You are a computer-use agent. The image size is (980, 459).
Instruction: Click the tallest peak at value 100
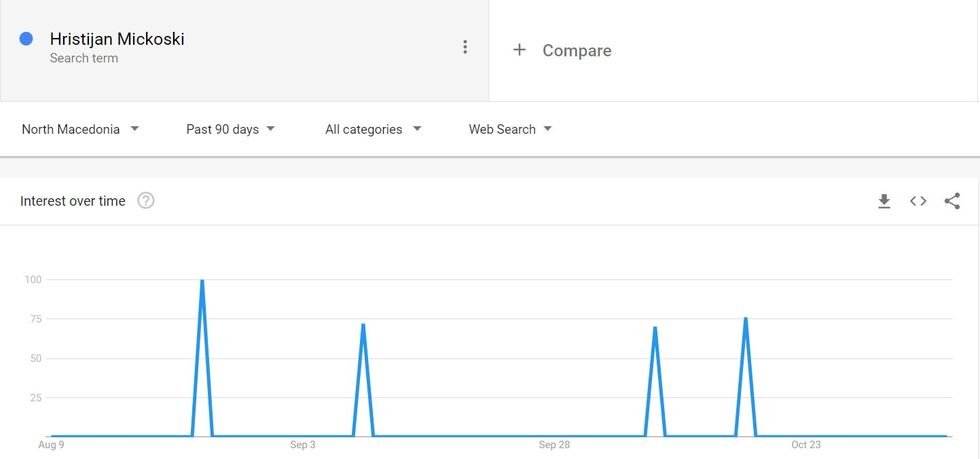[202, 281]
